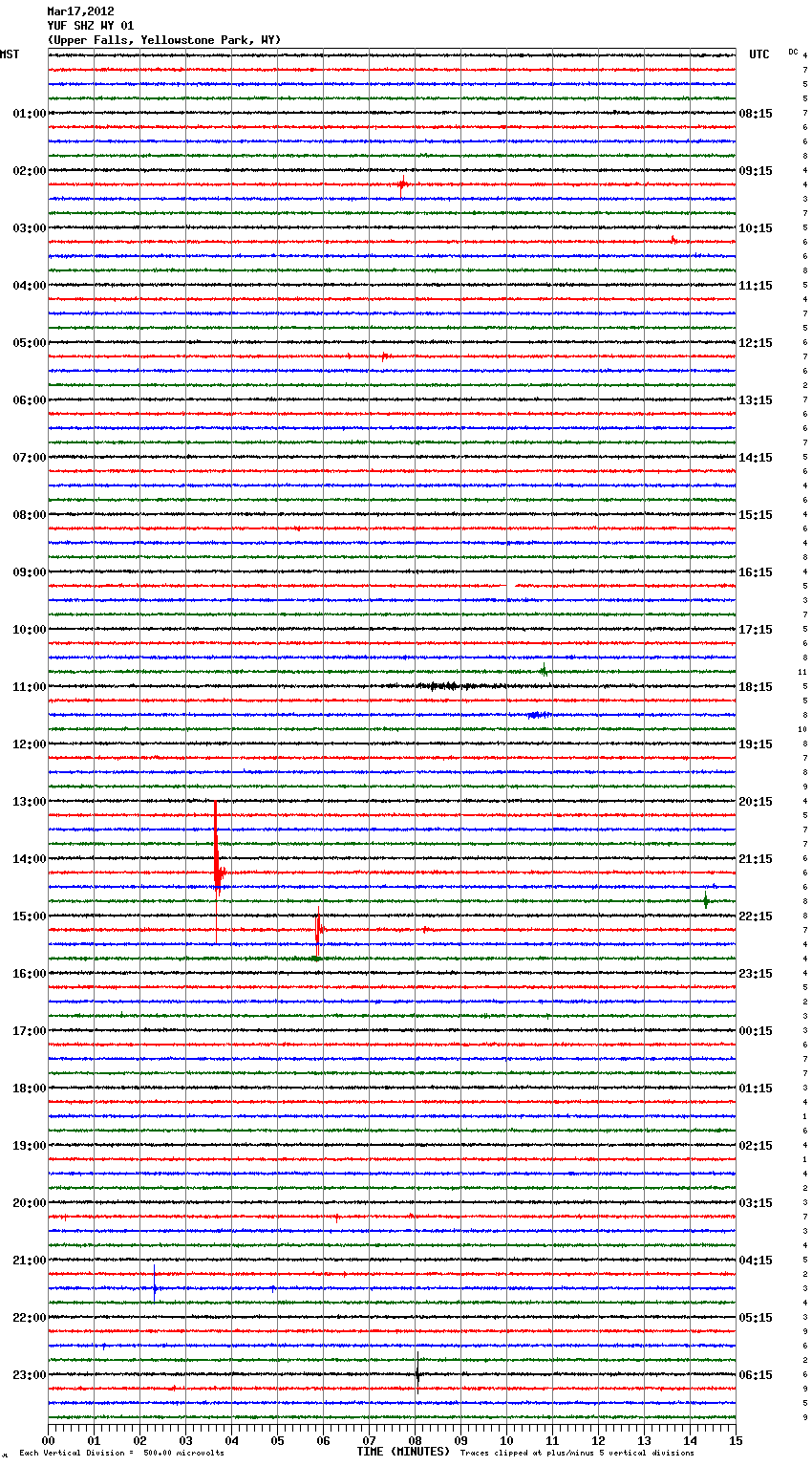Click the 18:15 UTC label
This screenshot has height=1466, width=812.
coord(756,687)
